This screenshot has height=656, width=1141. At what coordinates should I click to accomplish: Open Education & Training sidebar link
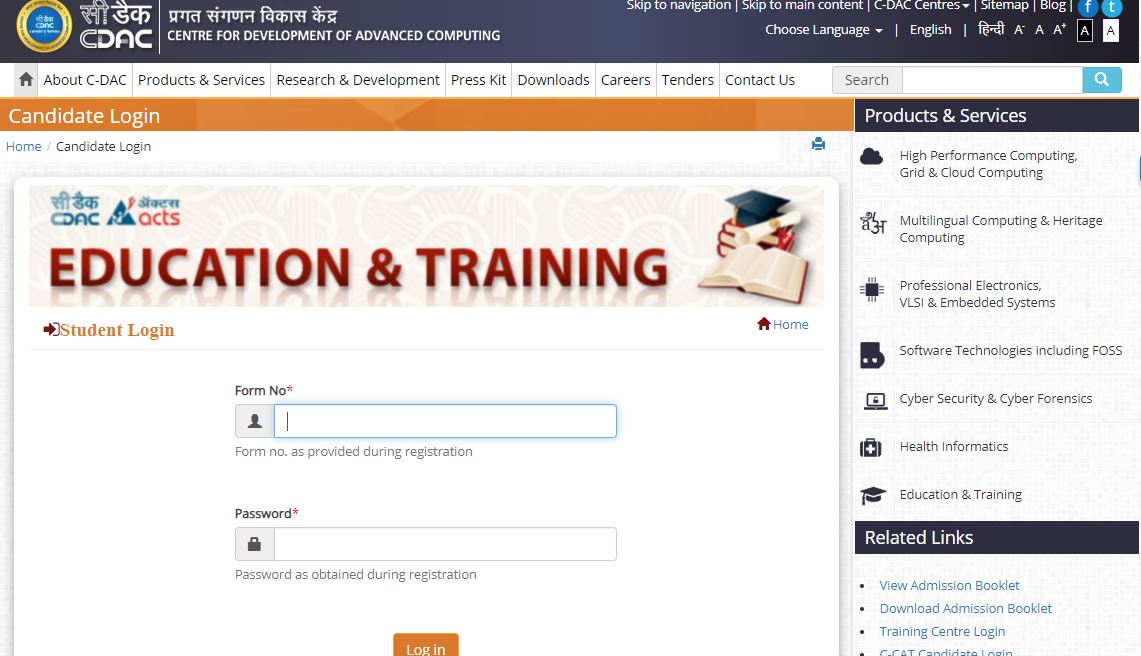click(x=961, y=494)
